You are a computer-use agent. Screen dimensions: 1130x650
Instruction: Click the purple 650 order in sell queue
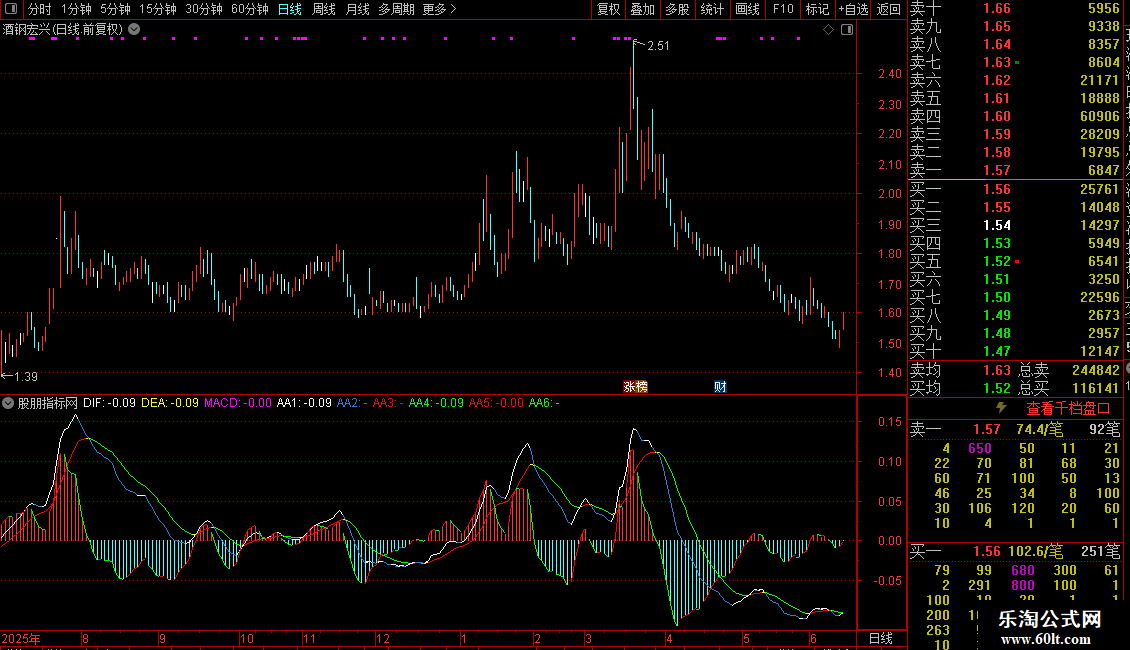pos(980,448)
